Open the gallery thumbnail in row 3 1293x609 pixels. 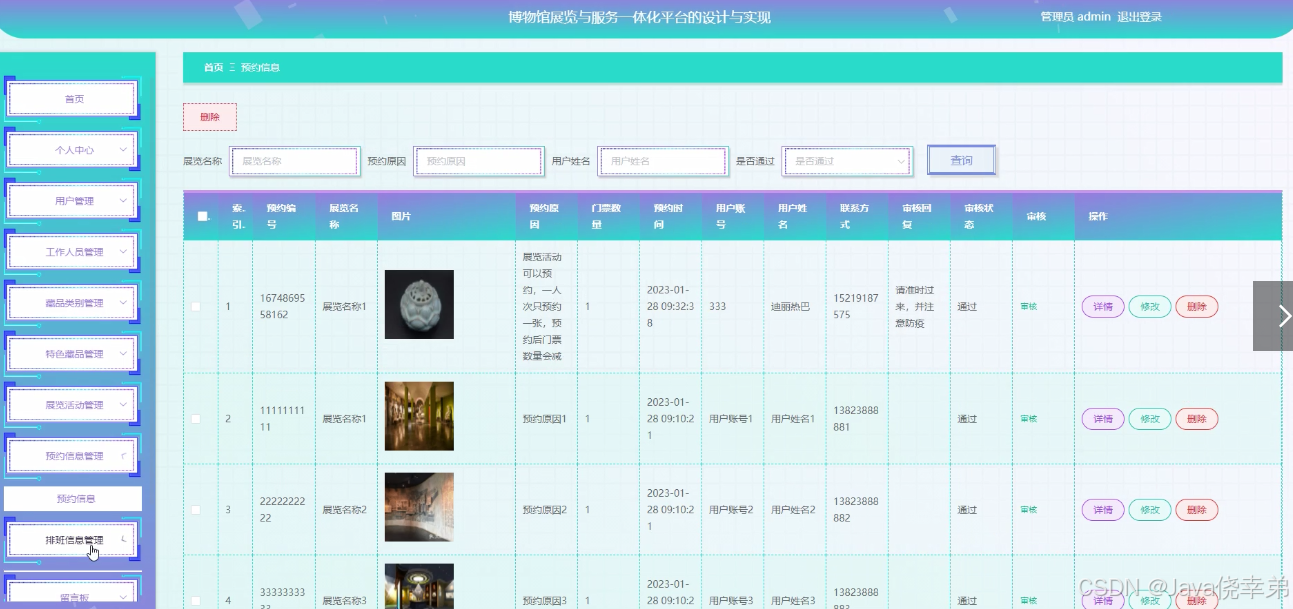[419, 507]
